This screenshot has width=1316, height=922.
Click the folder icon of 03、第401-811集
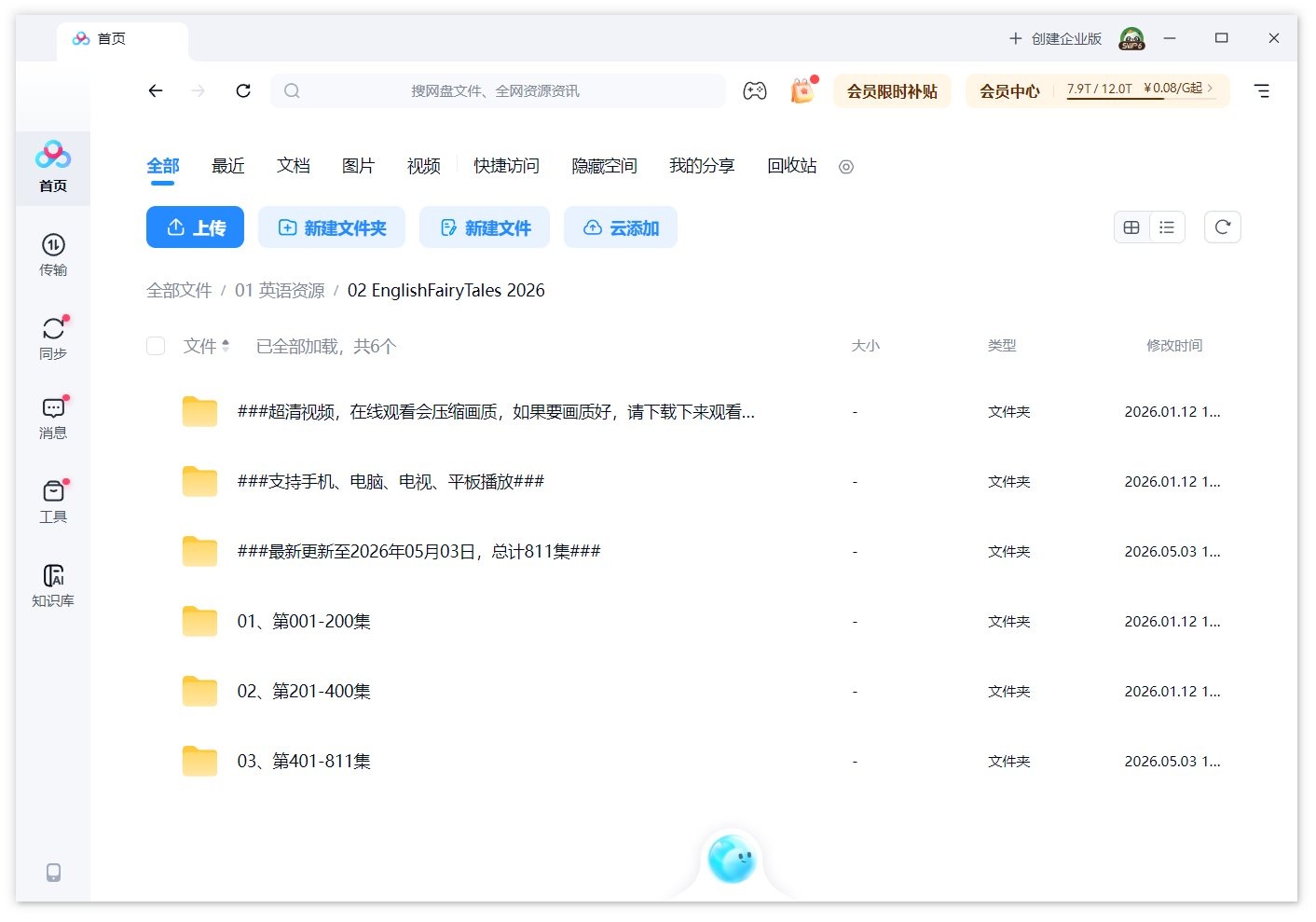(x=199, y=761)
